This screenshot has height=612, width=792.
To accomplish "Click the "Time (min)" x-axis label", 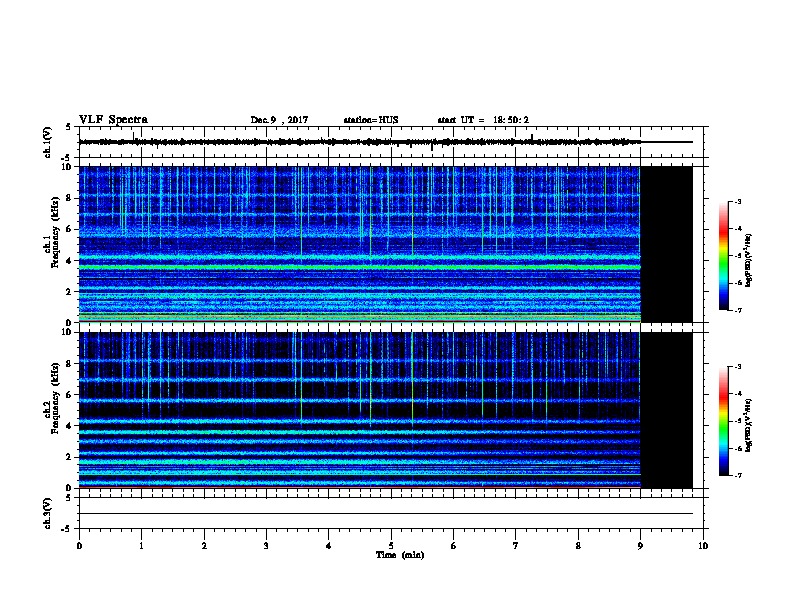I will pyautogui.click(x=400, y=555).
